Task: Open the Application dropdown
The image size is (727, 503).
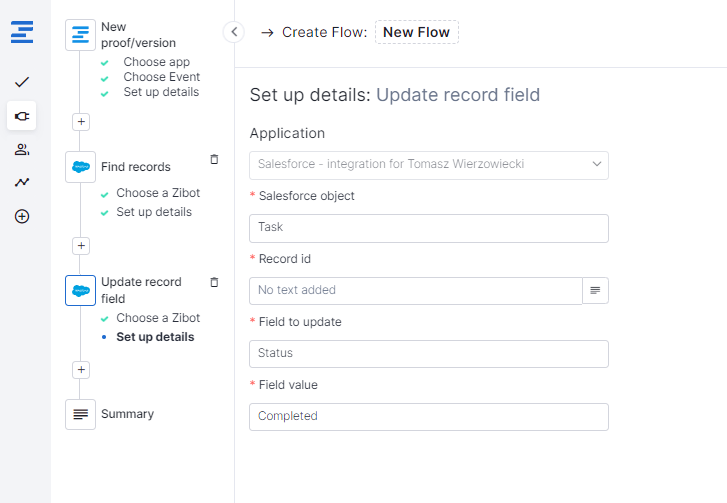Action: pos(429,165)
